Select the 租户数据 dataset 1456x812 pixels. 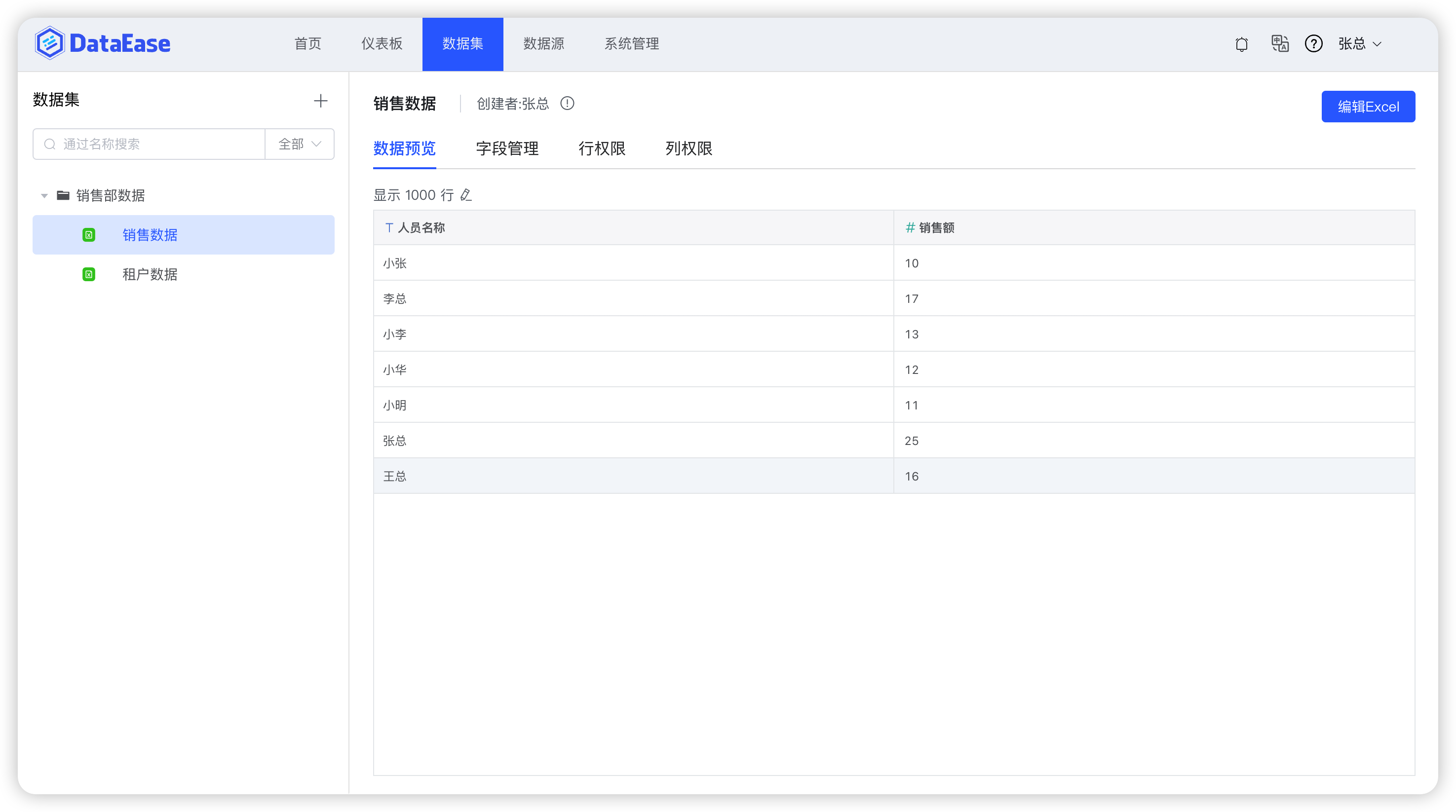150,275
